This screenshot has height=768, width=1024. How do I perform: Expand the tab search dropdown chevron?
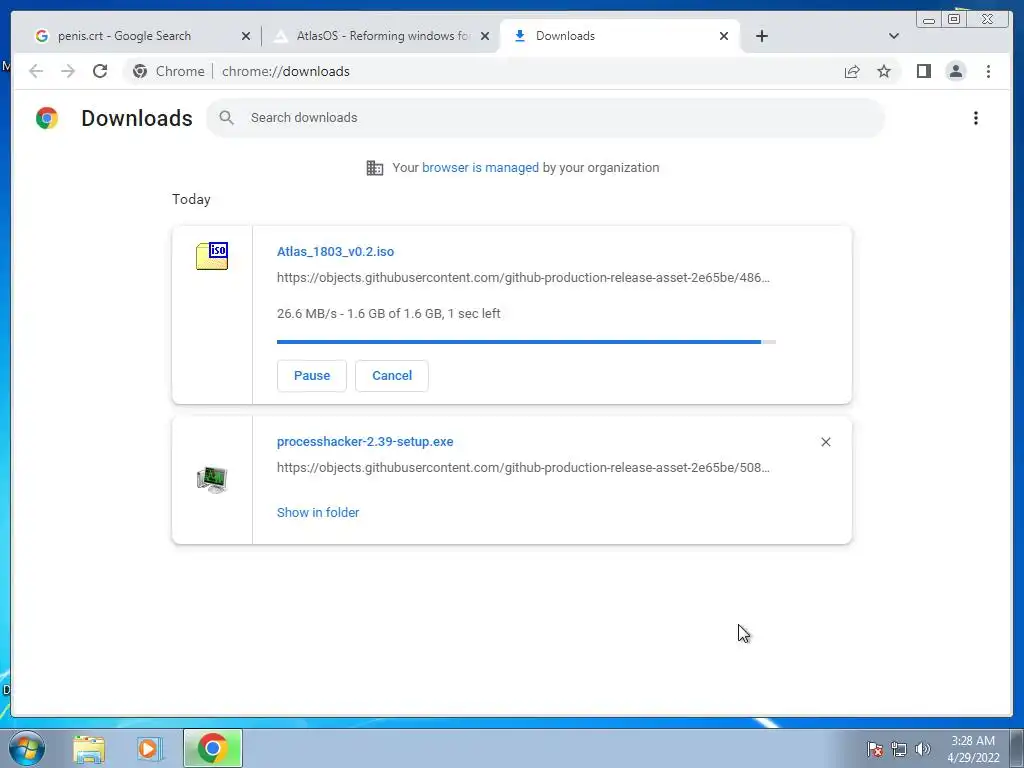[894, 36]
